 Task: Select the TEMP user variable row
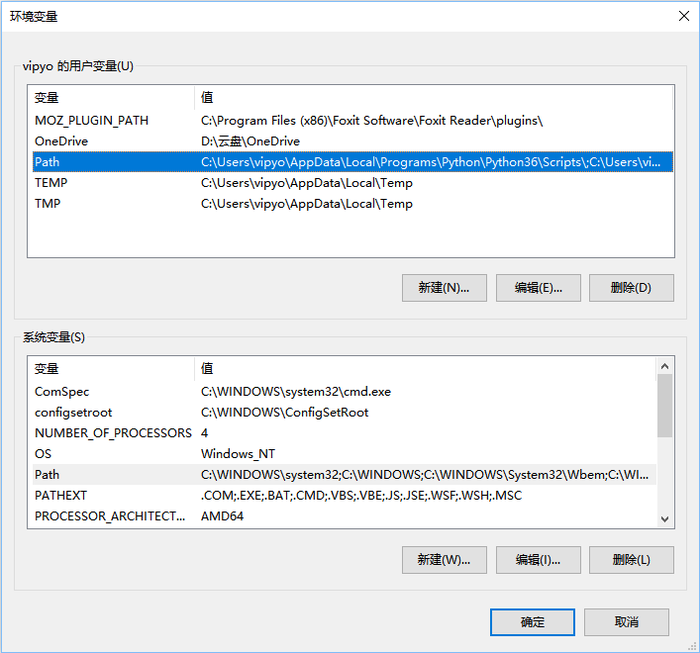pos(353,183)
